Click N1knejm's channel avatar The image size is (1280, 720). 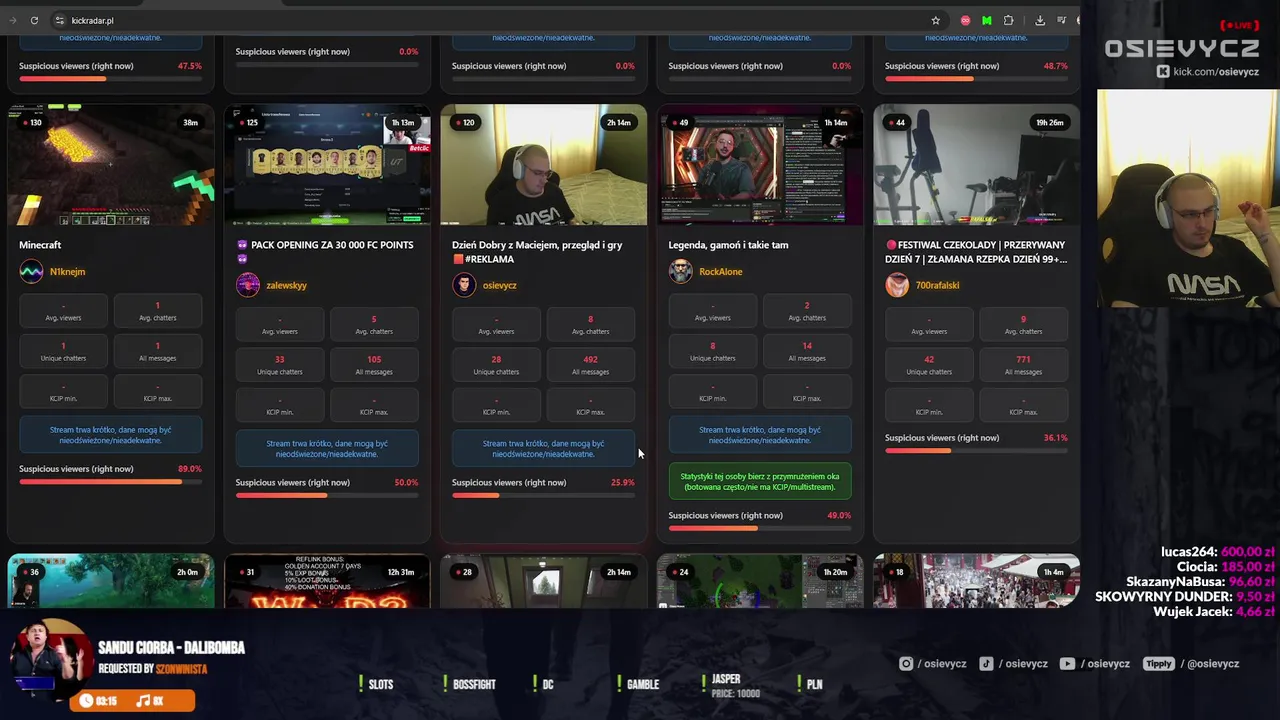click(31, 271)
